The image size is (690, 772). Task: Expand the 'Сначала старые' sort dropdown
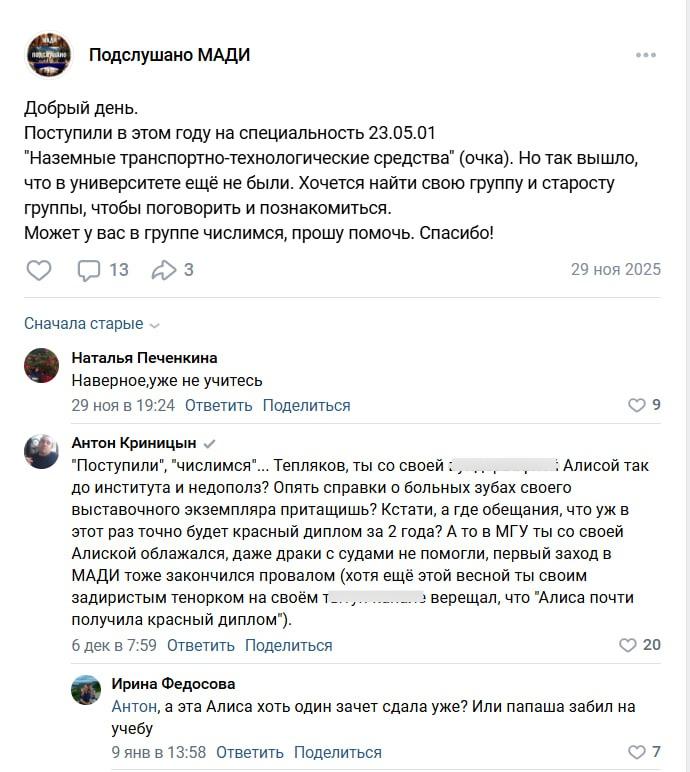92,324
